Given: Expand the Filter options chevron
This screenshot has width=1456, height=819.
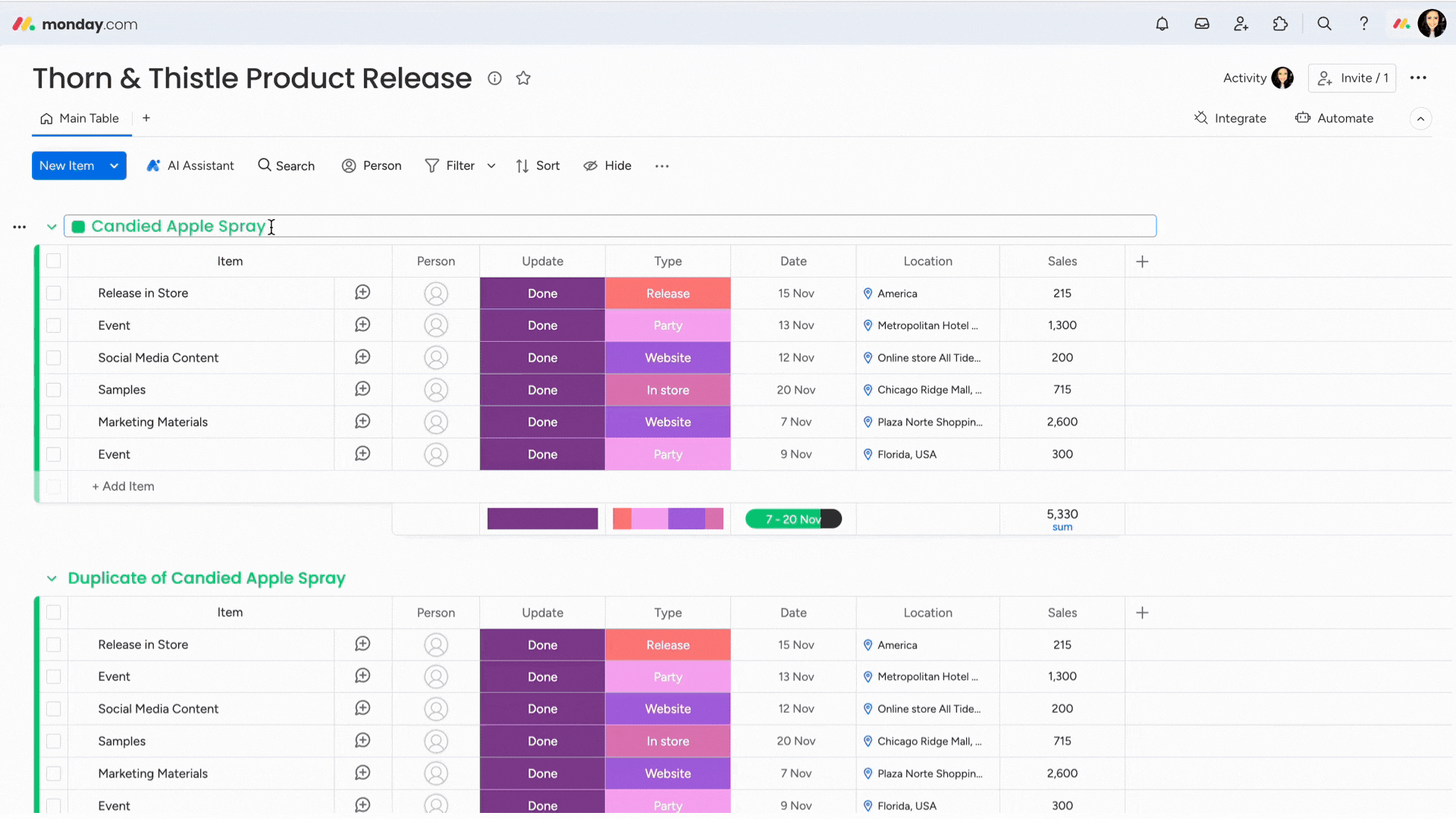Looking at the screenshot, I should [x=491, y=166].
